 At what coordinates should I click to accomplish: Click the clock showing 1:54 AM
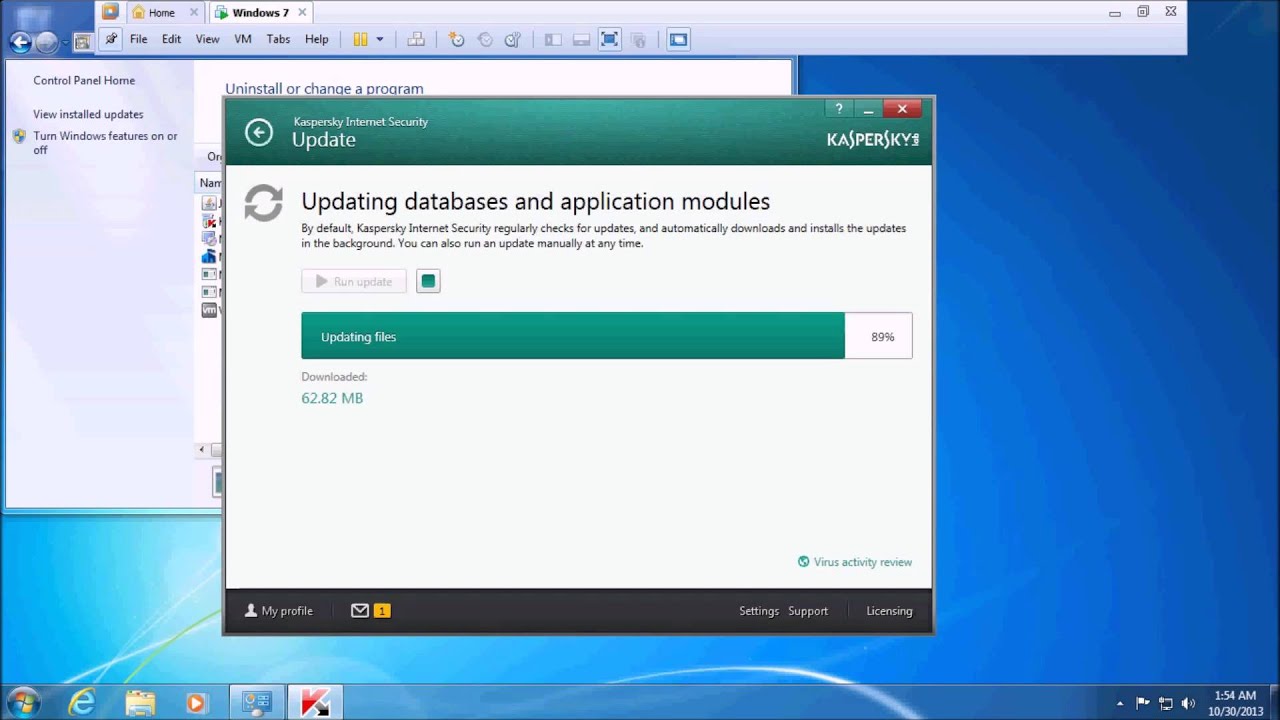pos(1235,695)
